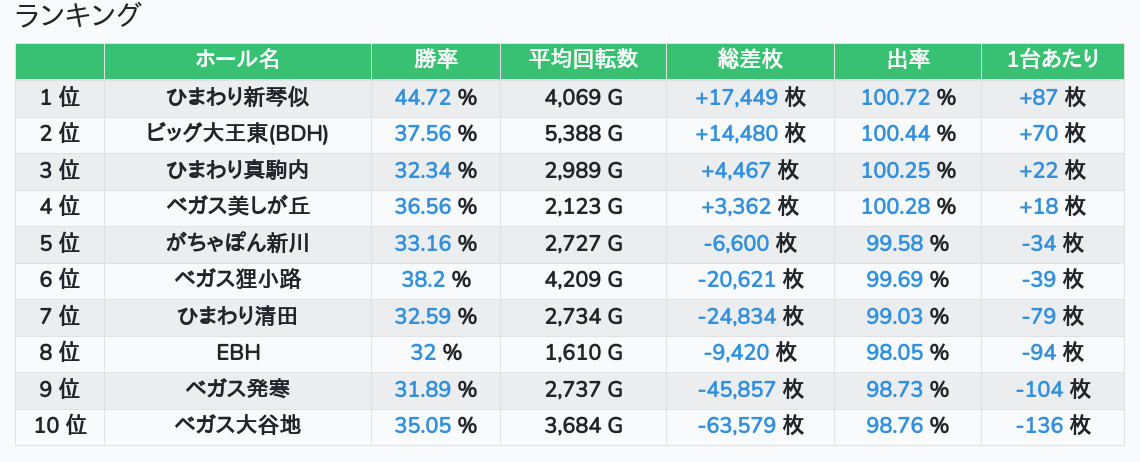This screenshot has height=462, width=1140.
Task: Click the 出率 column header
Action: (907, 60)
